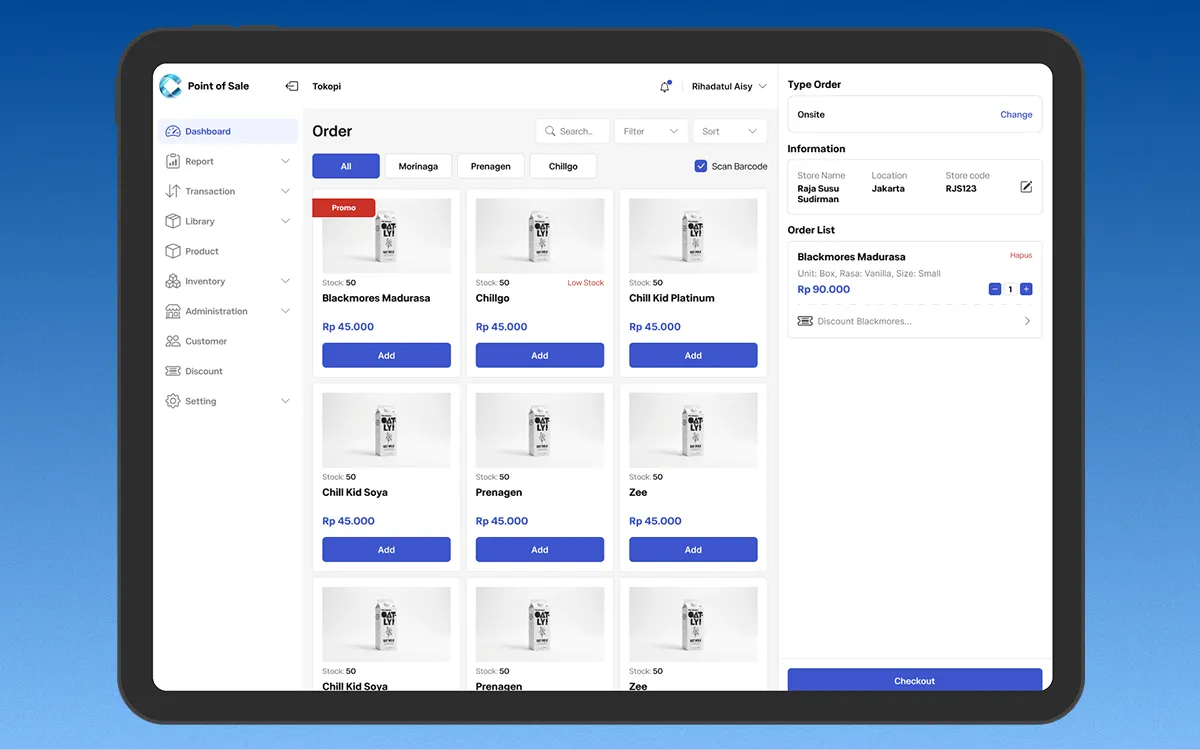Open the Sort dropdown
Image resolution: width=1200 pixels, height=750 pixels.
click(x=730, y=131)
